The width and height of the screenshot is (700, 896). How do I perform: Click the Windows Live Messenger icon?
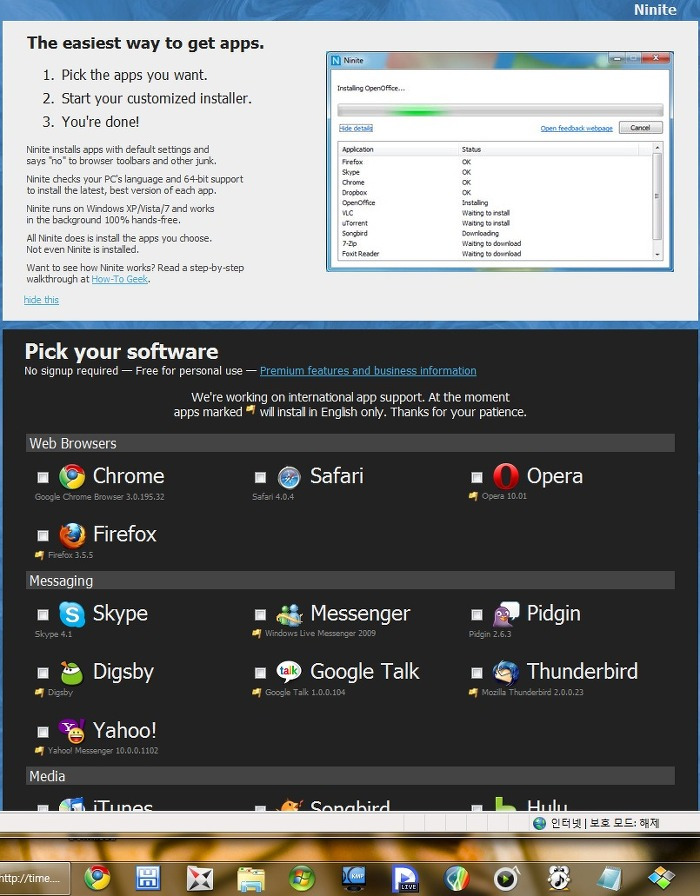289,614
